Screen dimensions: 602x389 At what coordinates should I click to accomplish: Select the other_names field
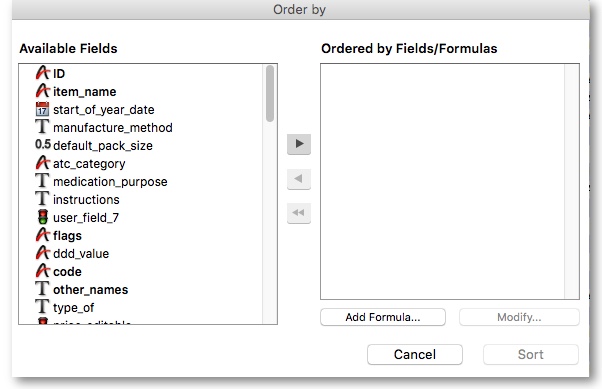(x=91, y=290)
